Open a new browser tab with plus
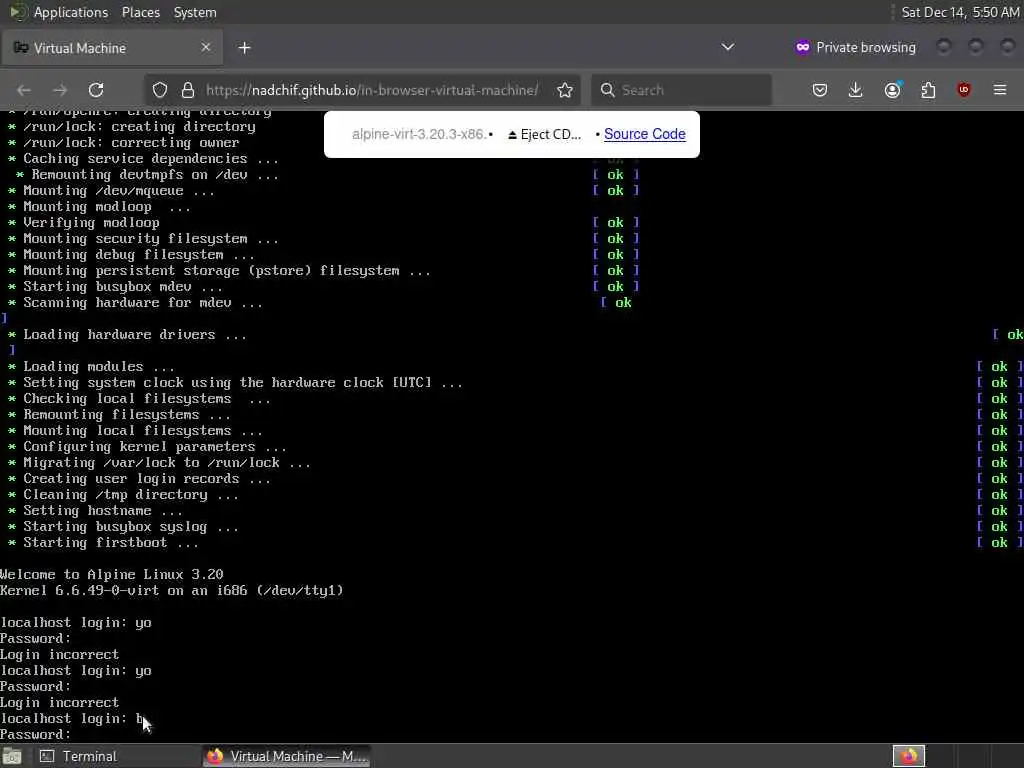The height and width of the screenshot is (768, 1024). click(244, 48)
